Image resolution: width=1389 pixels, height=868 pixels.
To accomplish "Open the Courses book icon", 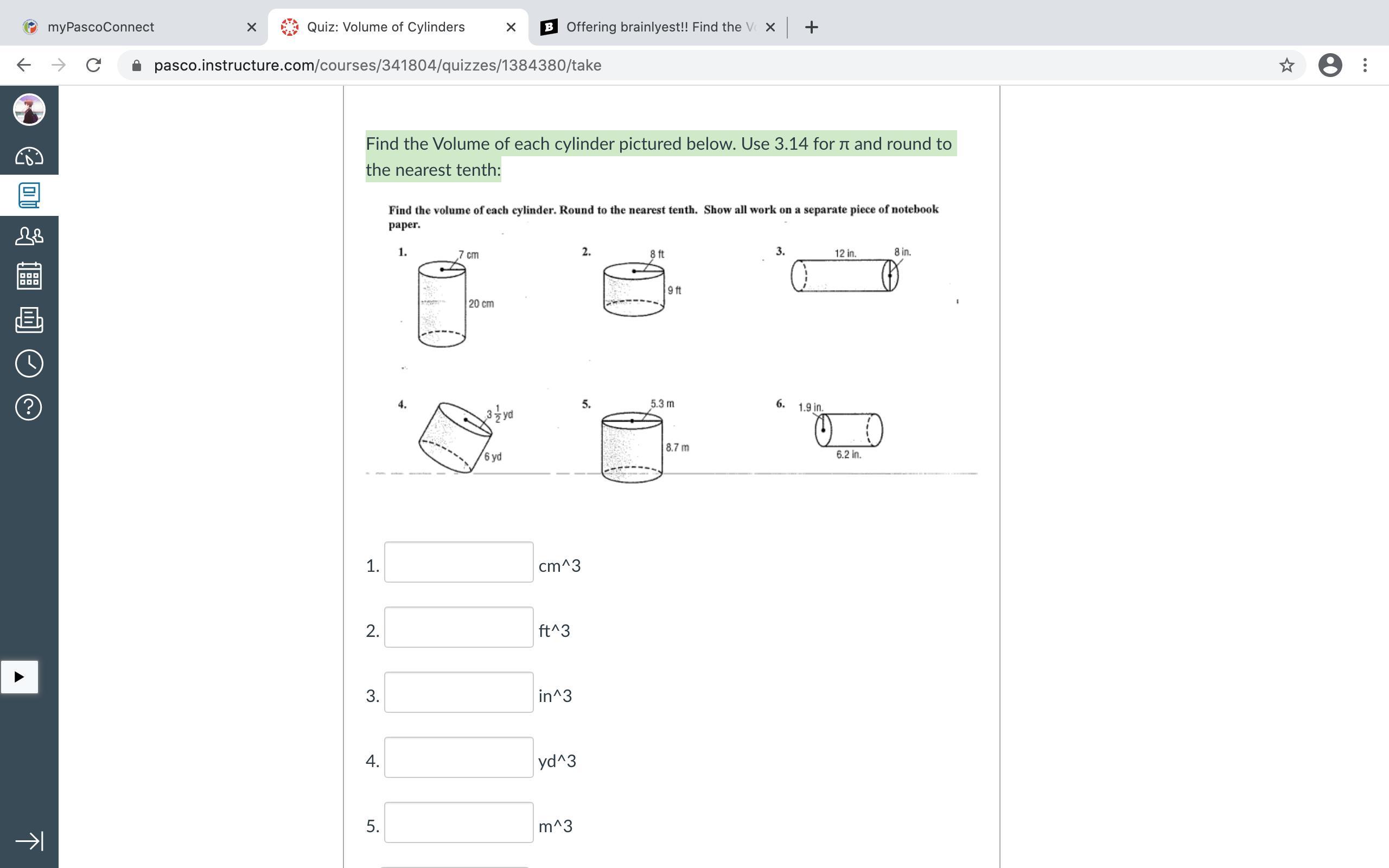I will point(29,195).
